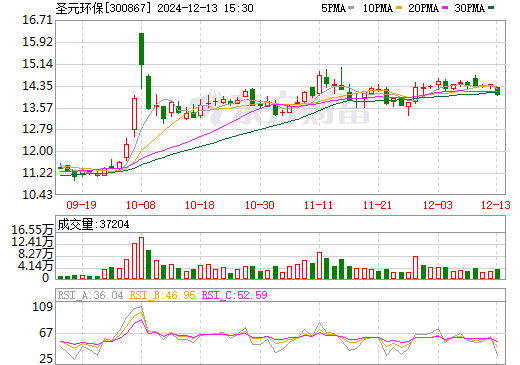
Task: Click the 30PMA green legend swatch
Action: click(491, 8)
